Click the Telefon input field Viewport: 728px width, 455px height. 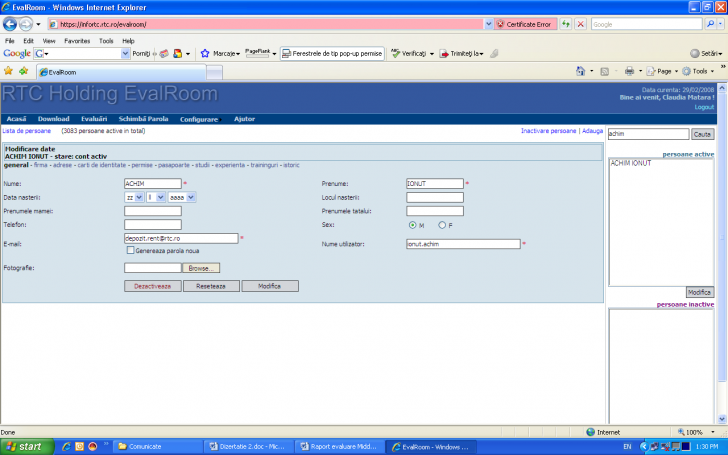click(x=152, y=225)
